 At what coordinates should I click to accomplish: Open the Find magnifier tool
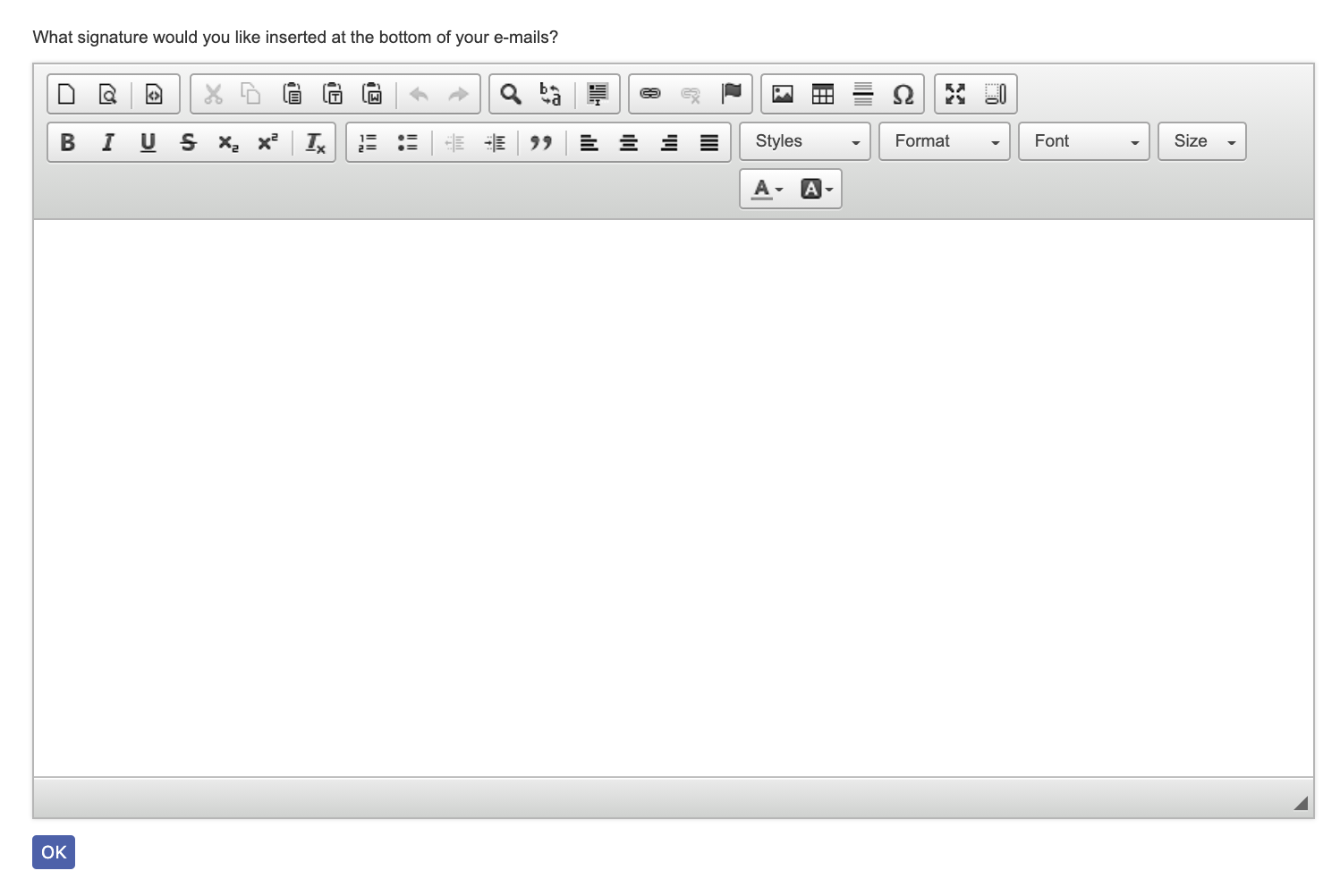[x=511, y=94]
